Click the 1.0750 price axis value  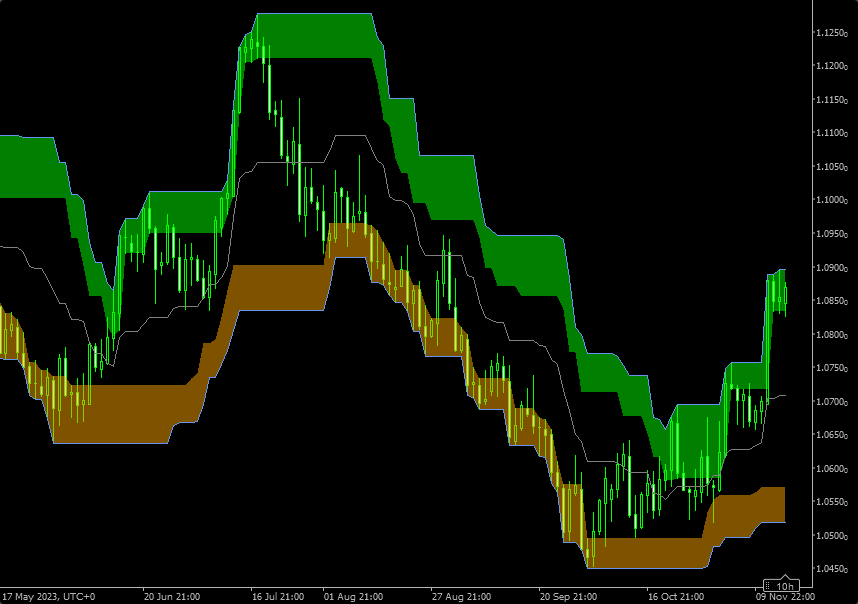pos(832,368)
